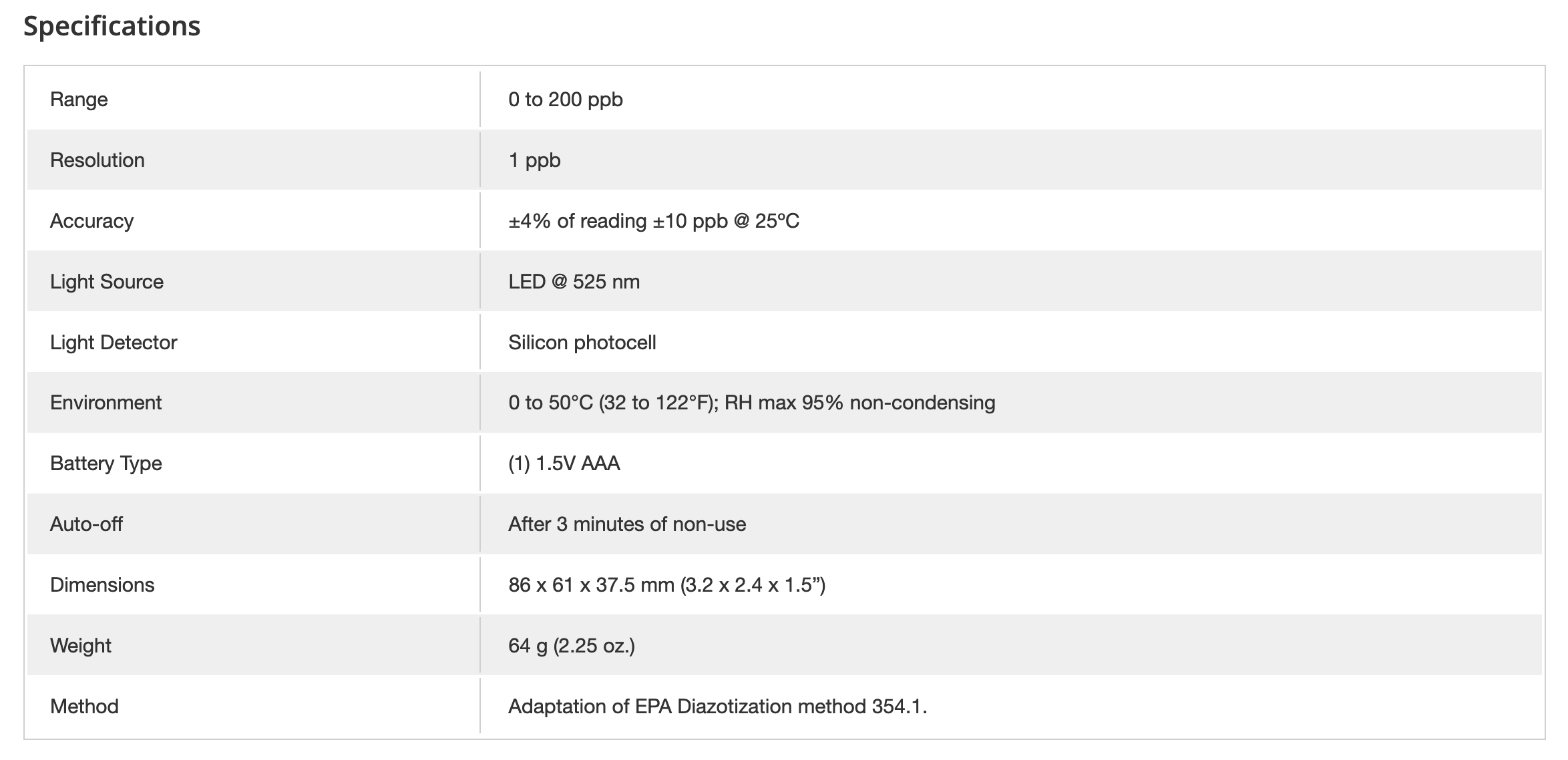
Task: Select the Resolution label
Action: point(97,160)
